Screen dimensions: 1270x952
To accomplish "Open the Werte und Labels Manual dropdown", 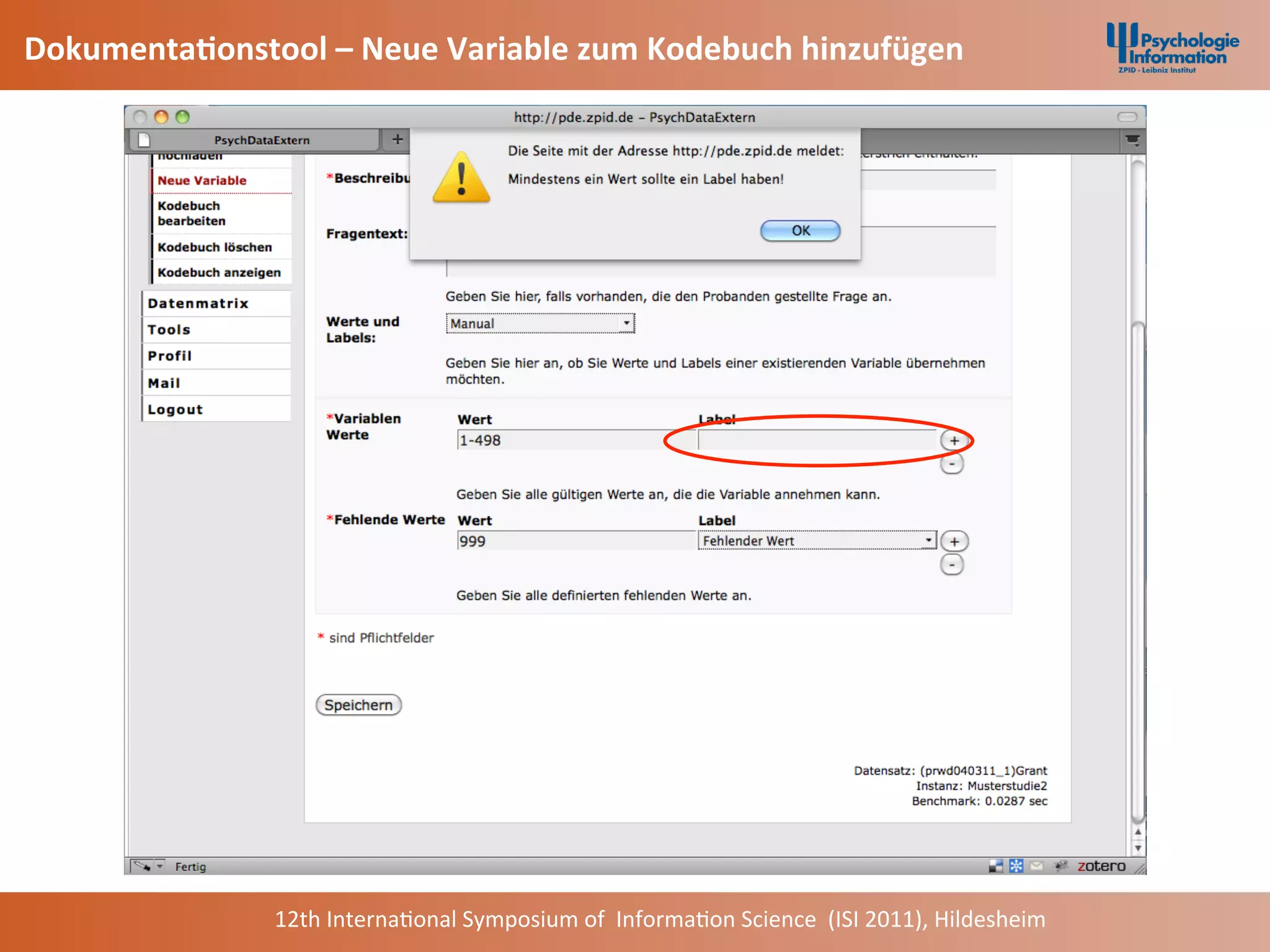I will (x=540, y=324).
